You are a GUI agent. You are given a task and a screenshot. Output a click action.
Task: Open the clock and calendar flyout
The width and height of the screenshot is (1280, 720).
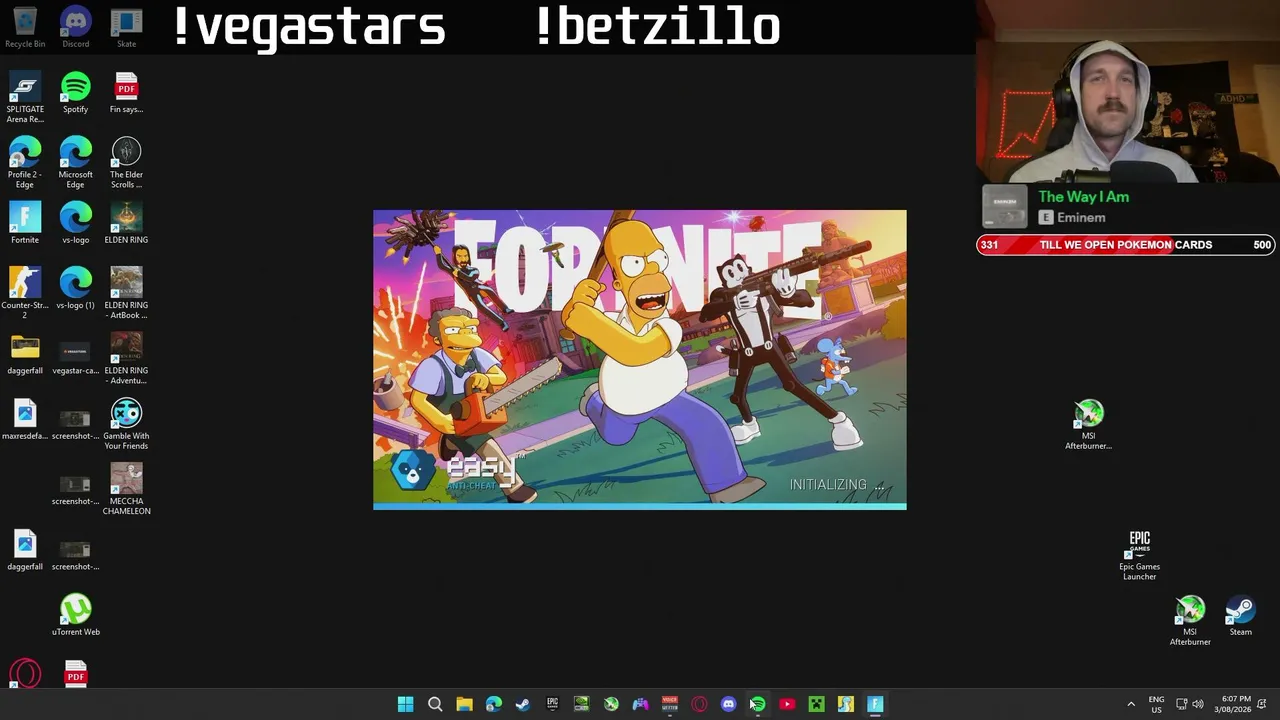[1232, 704]
